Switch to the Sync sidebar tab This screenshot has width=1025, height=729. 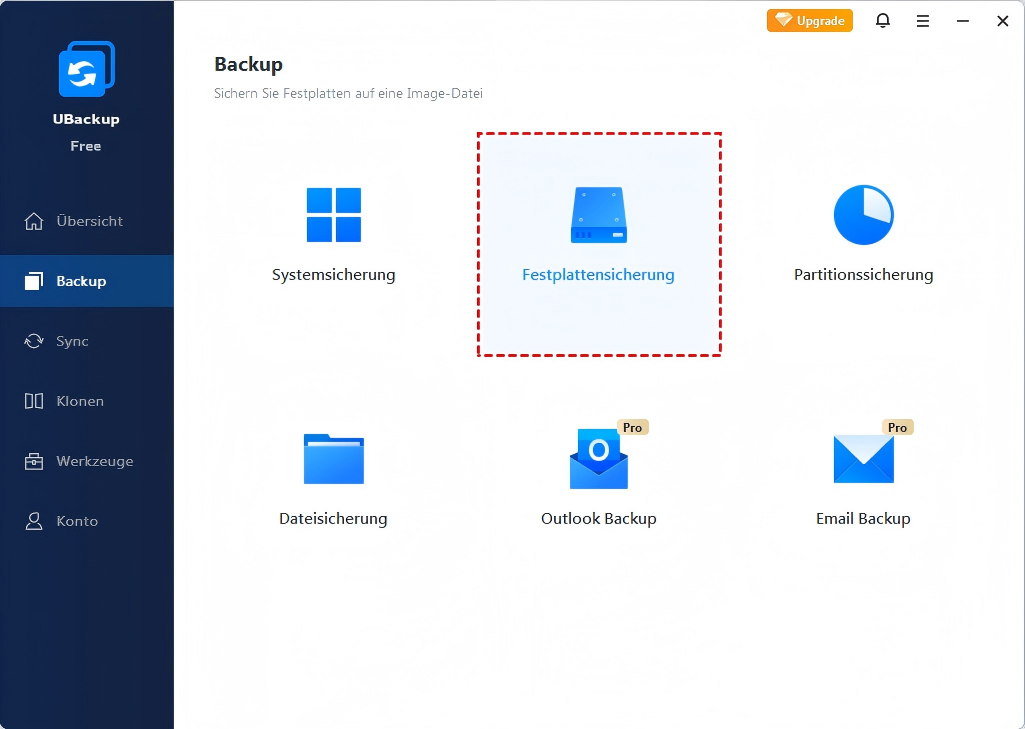(x=86, y=341)
